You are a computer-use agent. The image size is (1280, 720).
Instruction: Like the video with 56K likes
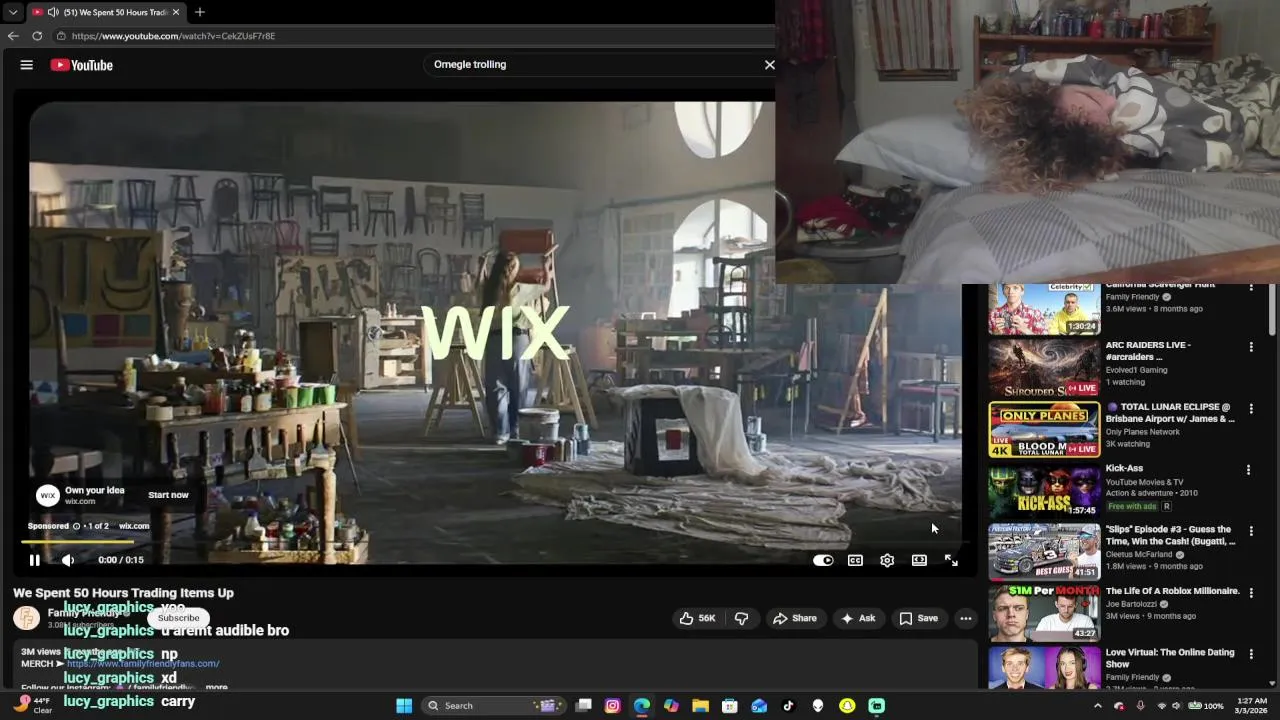[697, 618]
